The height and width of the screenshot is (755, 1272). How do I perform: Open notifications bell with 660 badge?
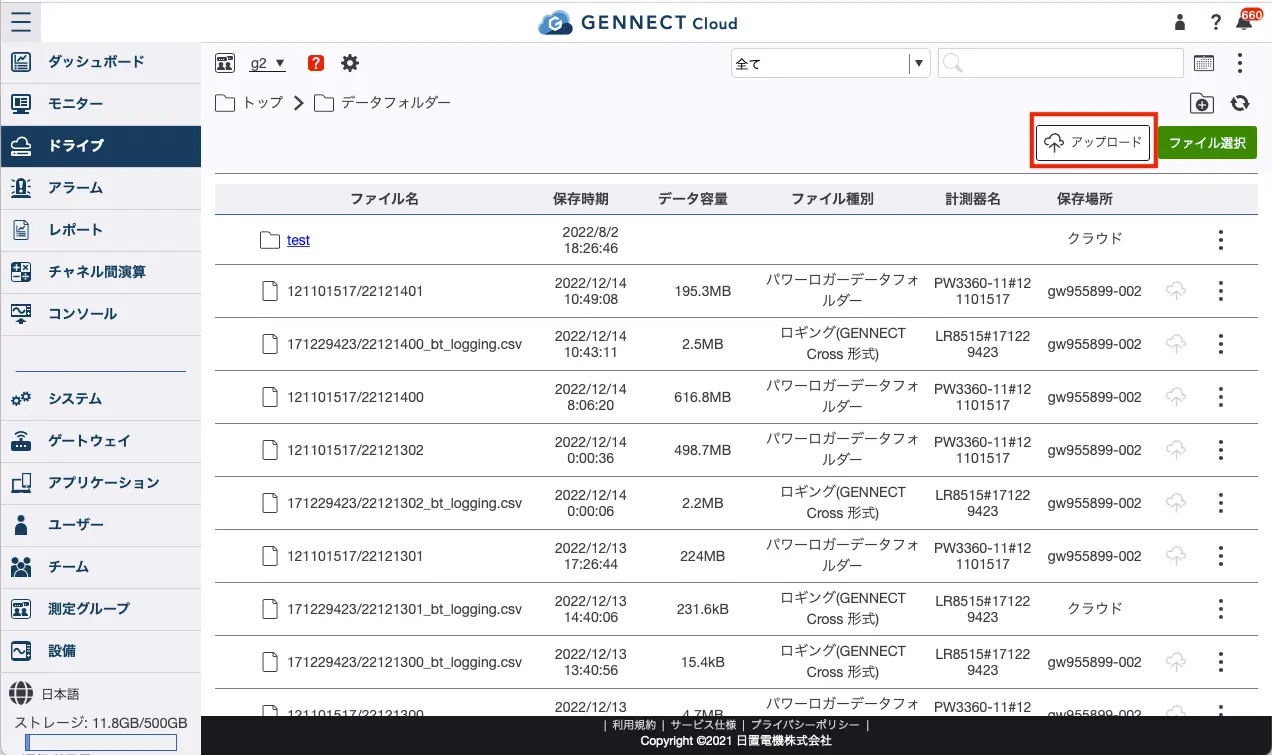[1246, 21]
